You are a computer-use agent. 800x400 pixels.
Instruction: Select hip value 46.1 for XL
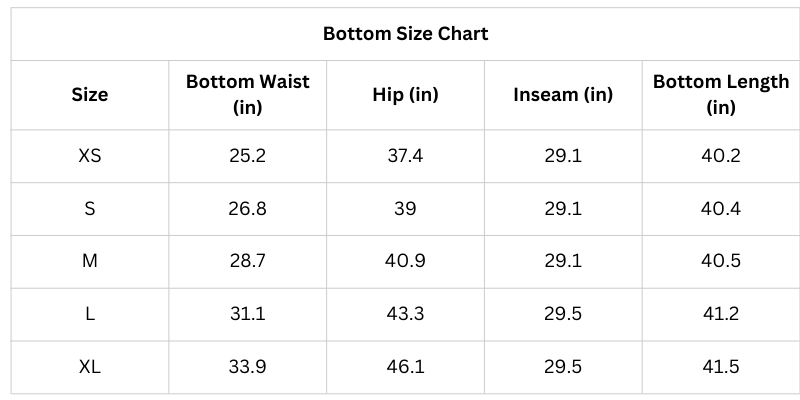405,367
